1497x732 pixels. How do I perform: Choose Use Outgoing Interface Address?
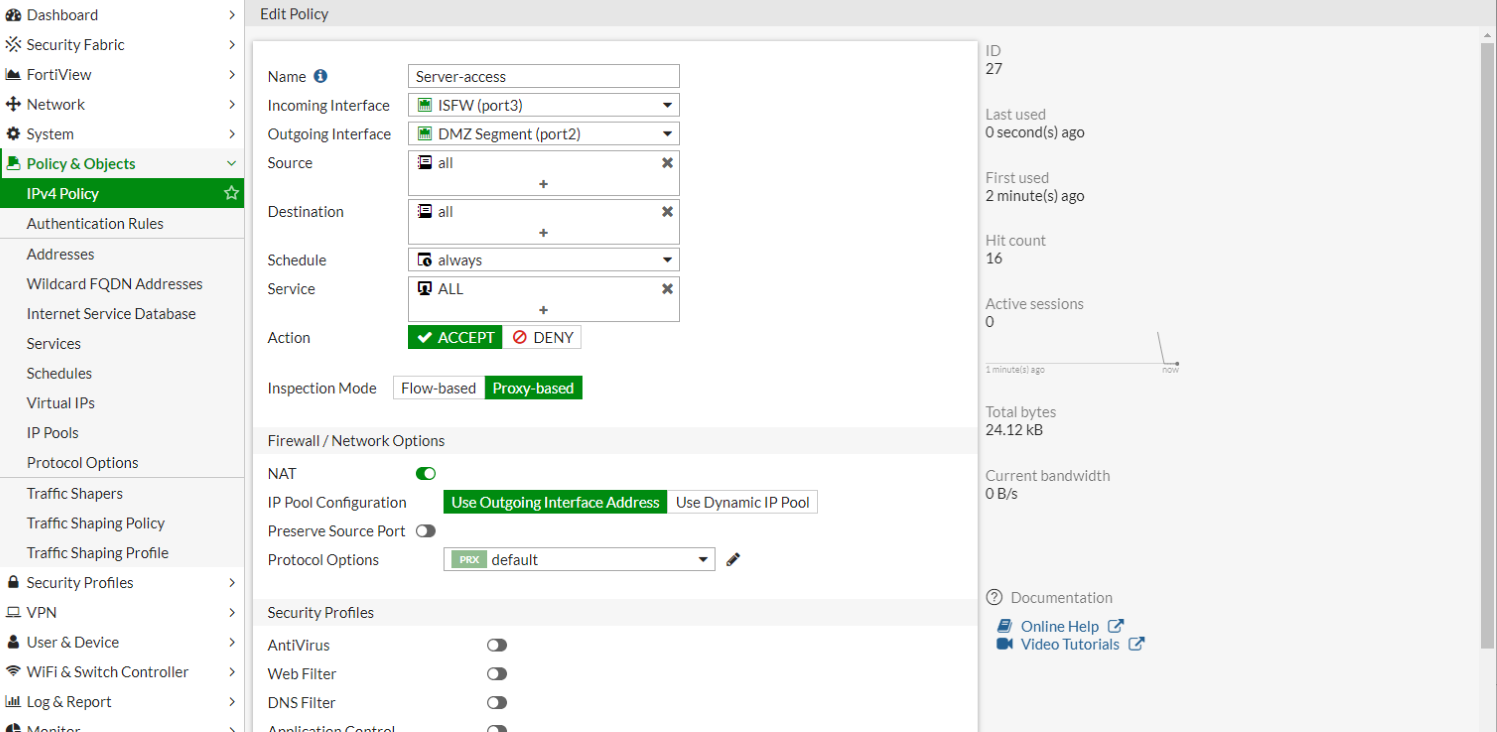[555, 502]
